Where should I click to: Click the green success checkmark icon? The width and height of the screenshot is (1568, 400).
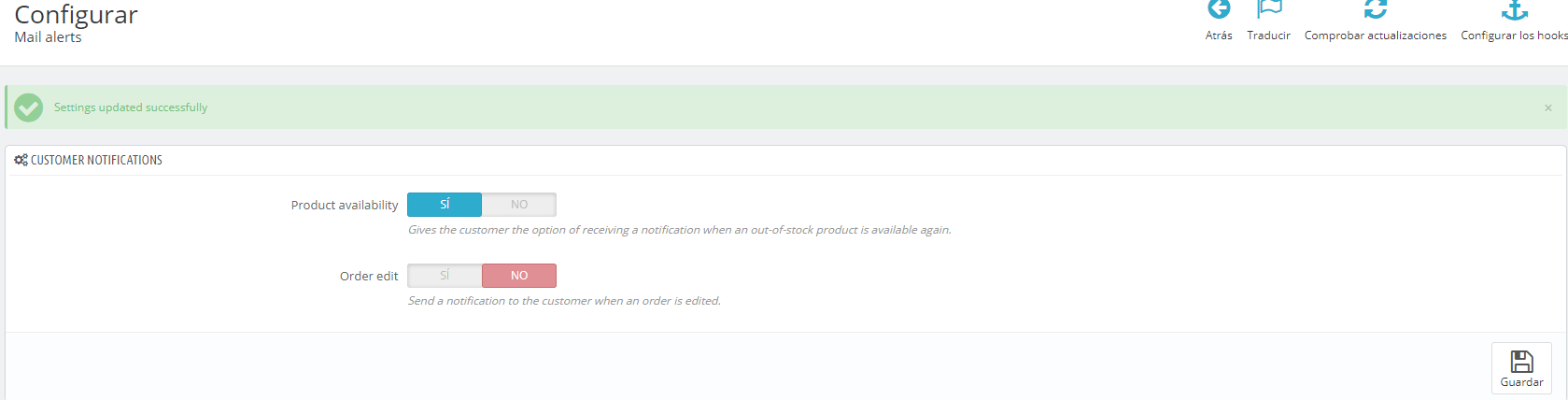click(x=29, y=107)
